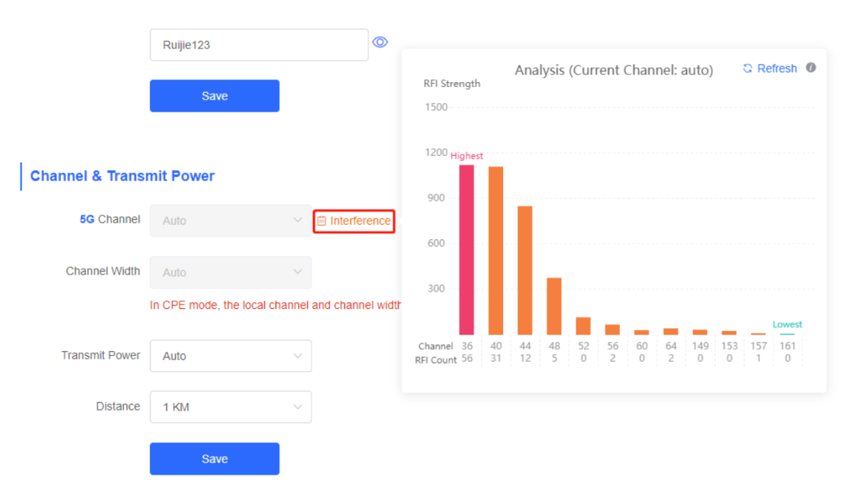The image size is (863, 487).
Task: Open the 5G Channel dropdown
Action: click(231, 221)
